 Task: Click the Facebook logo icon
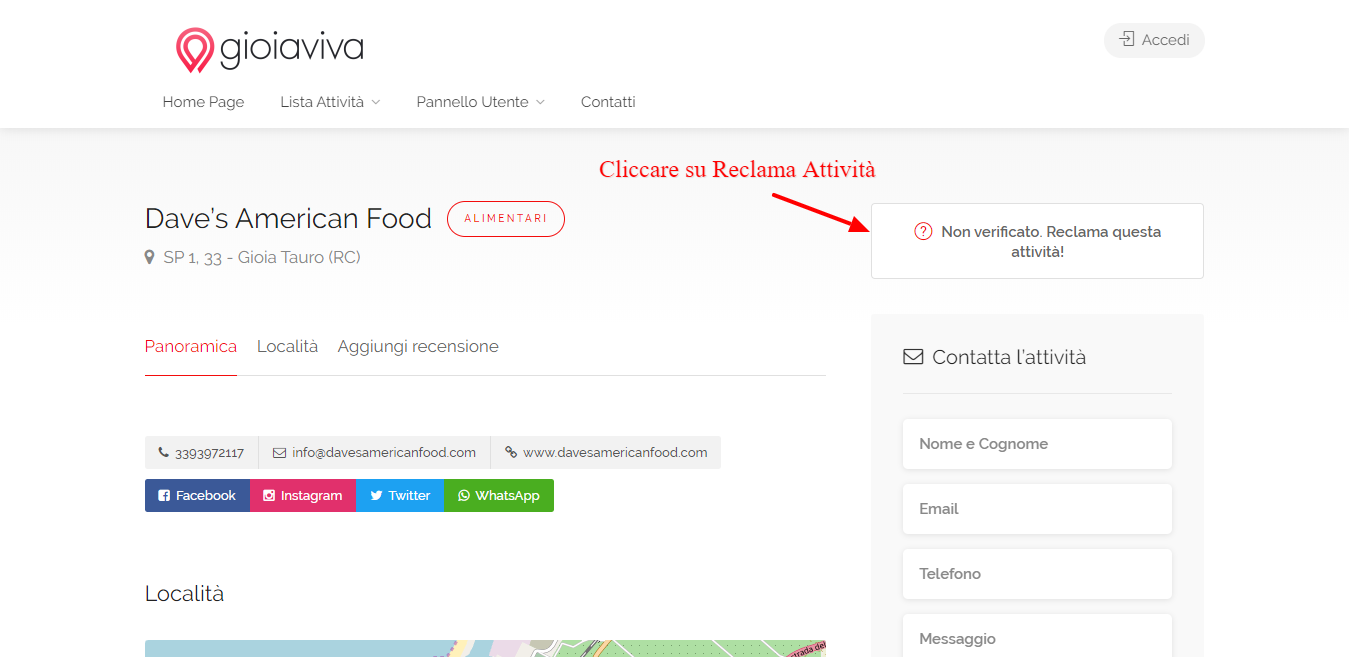point(164,496)
